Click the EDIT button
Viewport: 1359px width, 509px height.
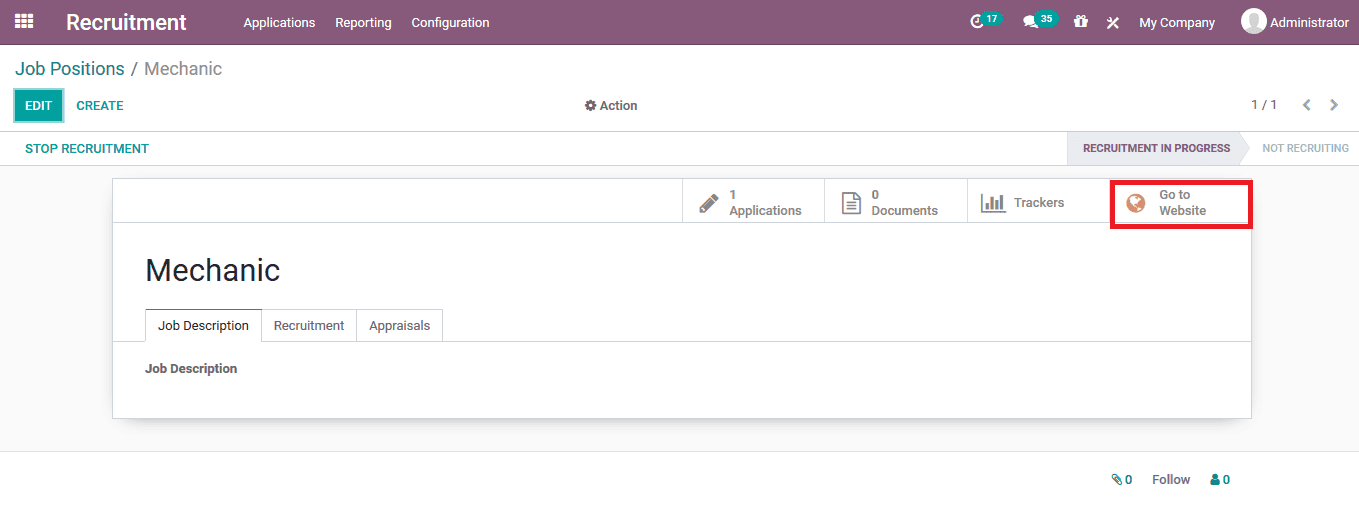click(38, 106)
